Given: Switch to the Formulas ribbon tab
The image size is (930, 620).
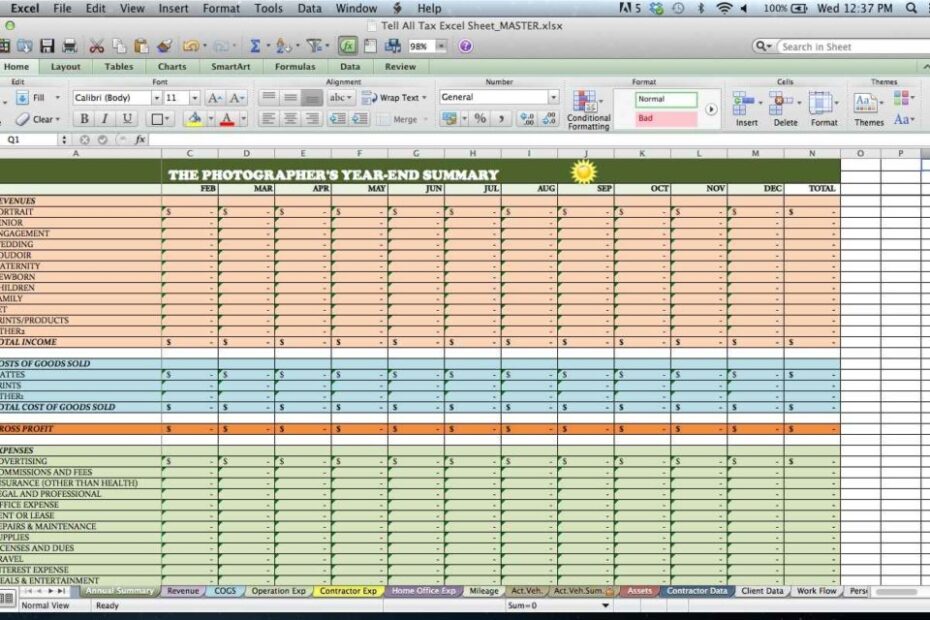Looking at the screenshot, I should pos(295,66).
